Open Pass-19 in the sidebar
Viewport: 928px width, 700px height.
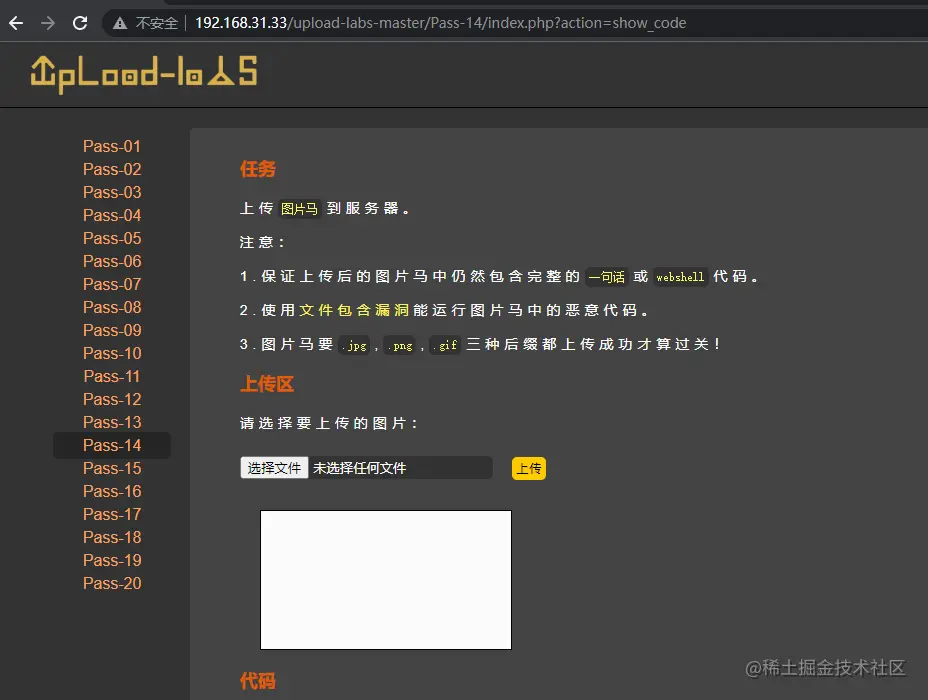[112, 560]
